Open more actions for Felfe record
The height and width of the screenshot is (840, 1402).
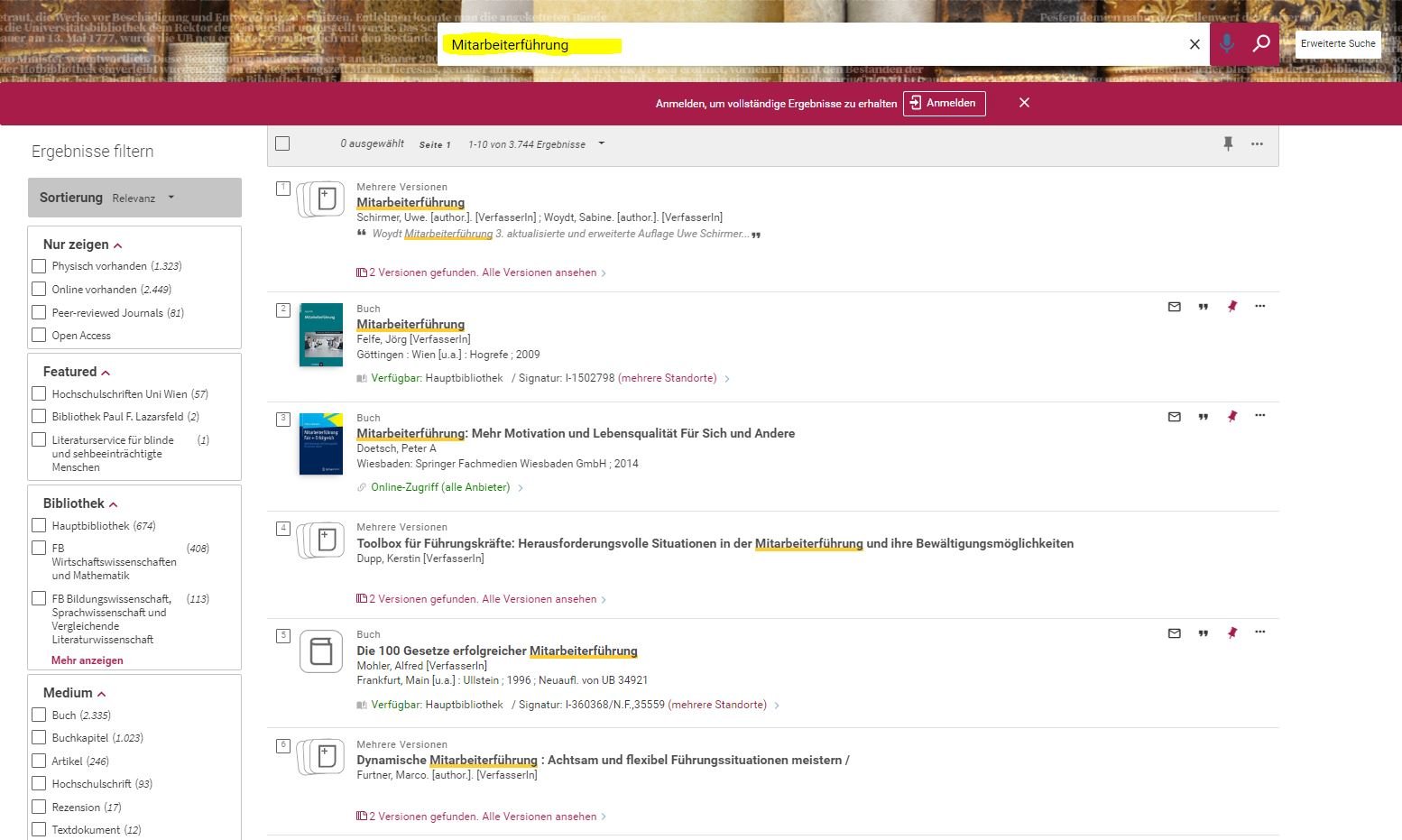(1260, 306)
